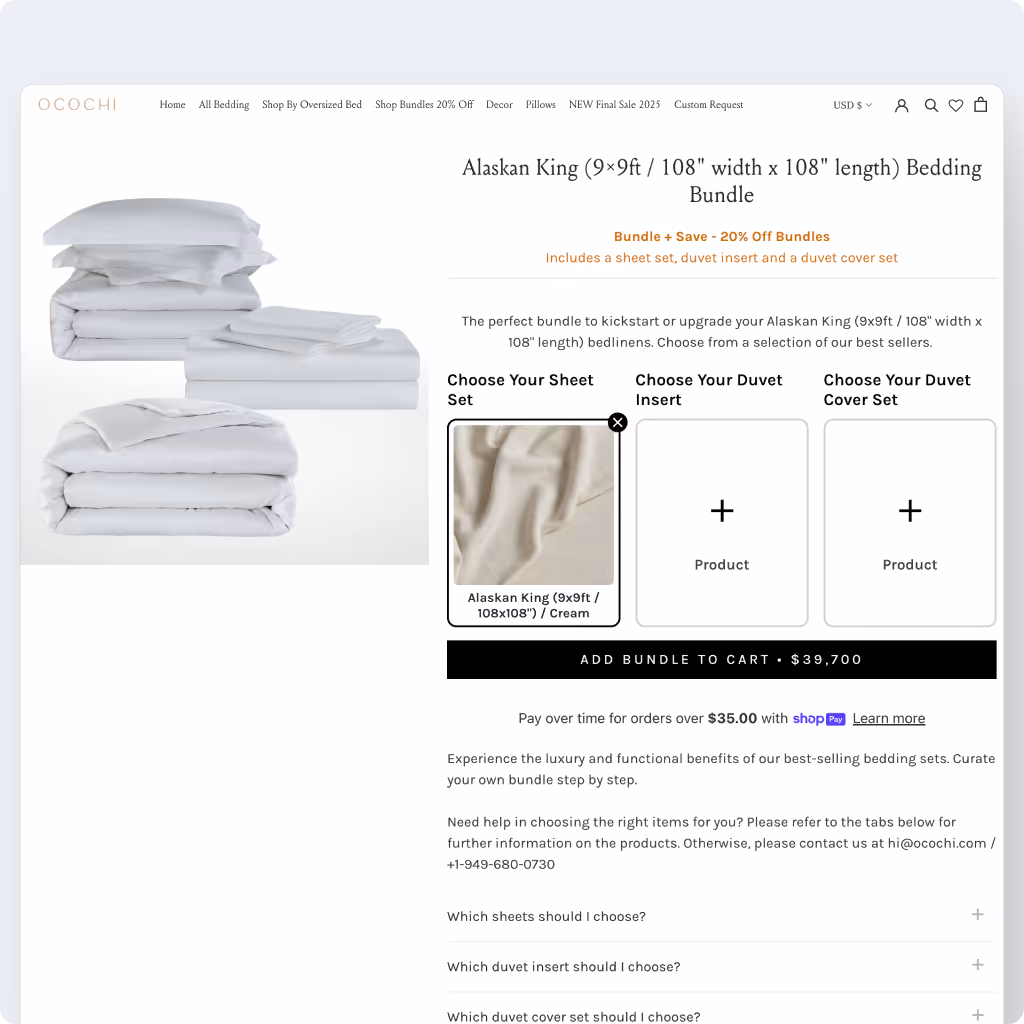Screen dimensions: 1024x1024
Task: Click the search magnifier icon
Action: coord(931,105)
